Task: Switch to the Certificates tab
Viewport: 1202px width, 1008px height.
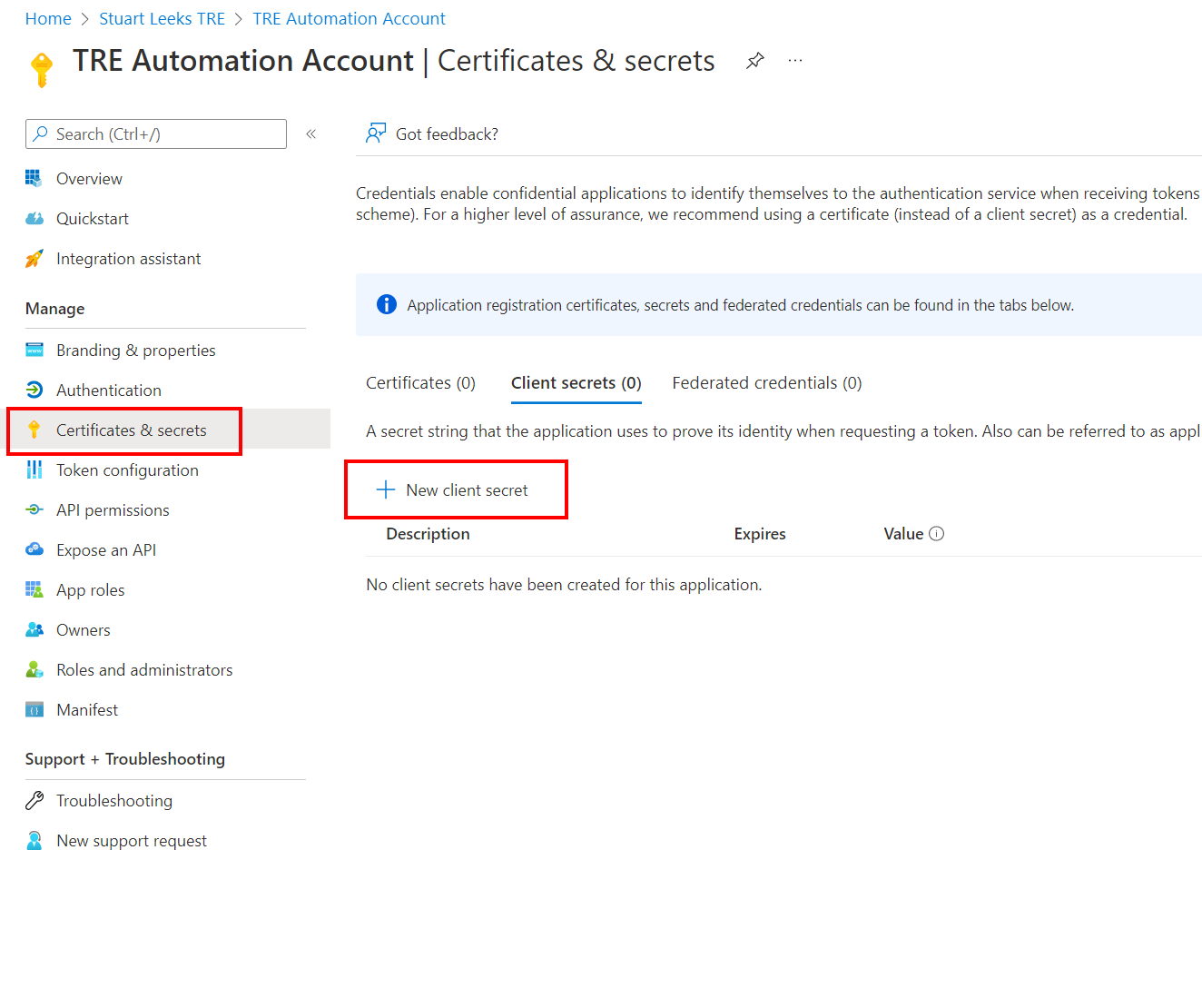Action: (419, 382)
